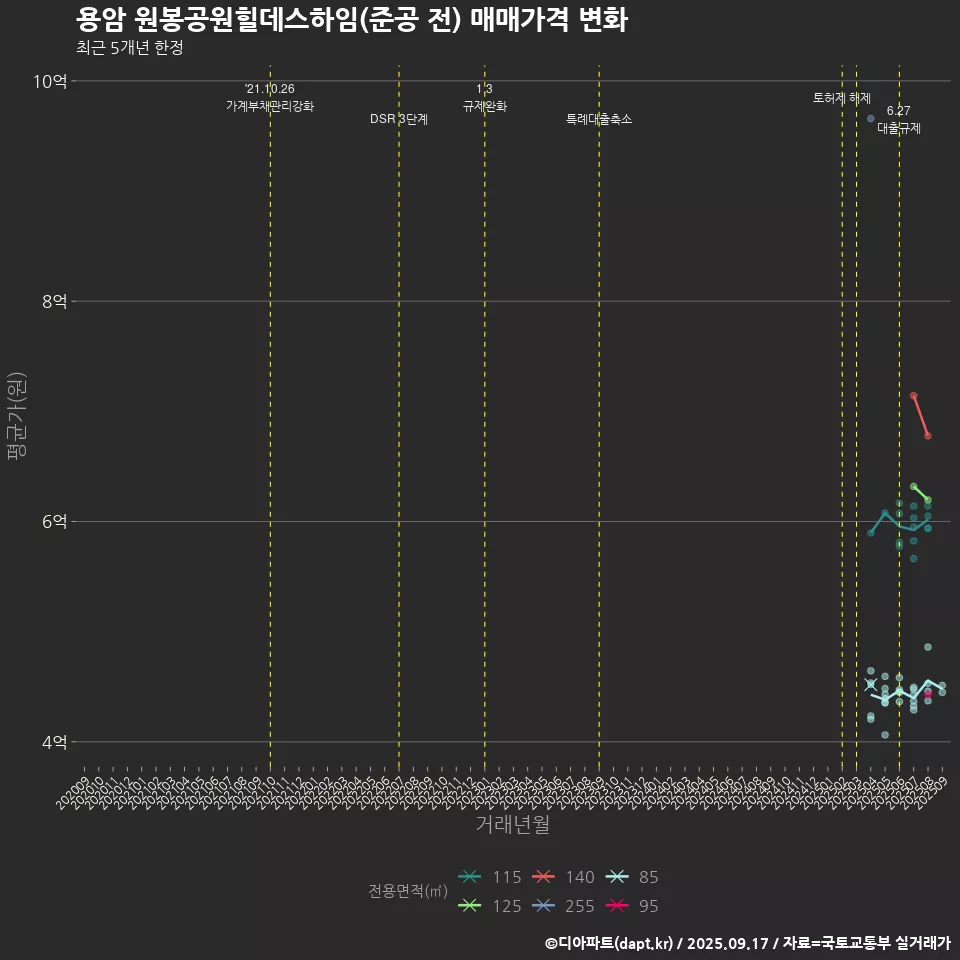Viewport: 960px width, 960px height.
Task: Select the '140' legend number label
Action: [x=580, y=877]
